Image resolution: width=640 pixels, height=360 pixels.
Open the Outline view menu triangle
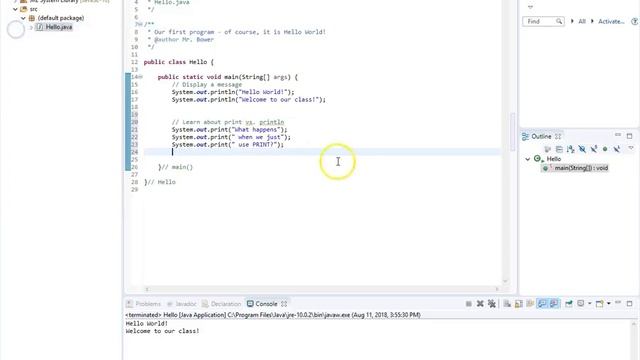point(631,148)
